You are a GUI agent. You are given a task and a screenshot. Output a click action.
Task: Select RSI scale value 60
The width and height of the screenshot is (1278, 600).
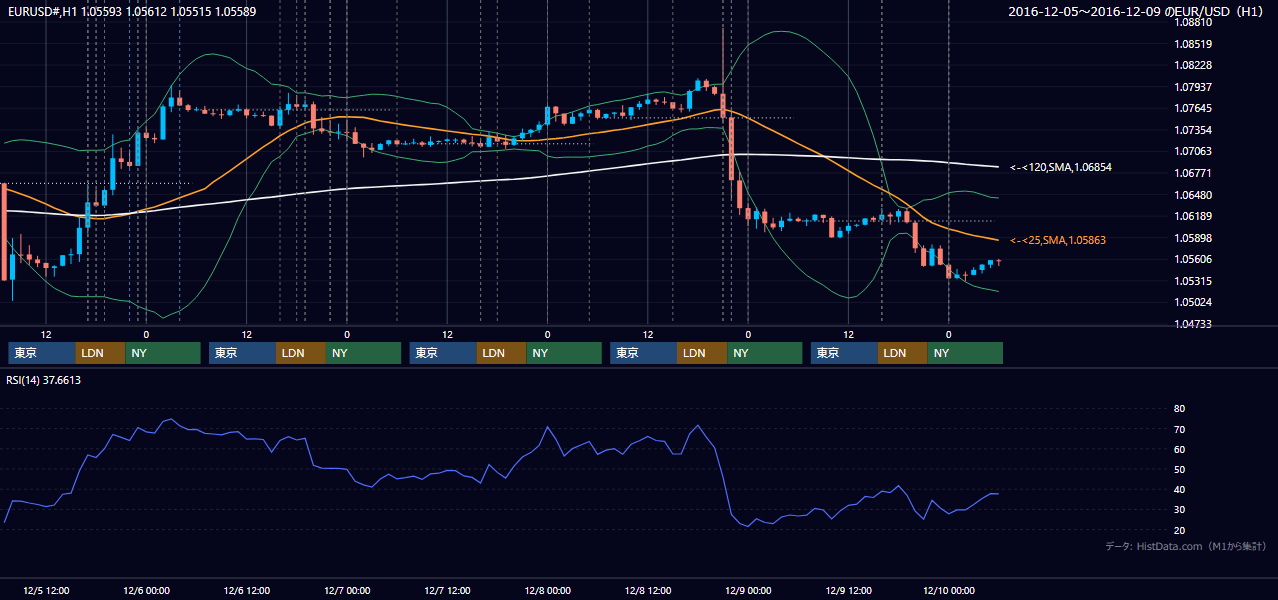1179,449
